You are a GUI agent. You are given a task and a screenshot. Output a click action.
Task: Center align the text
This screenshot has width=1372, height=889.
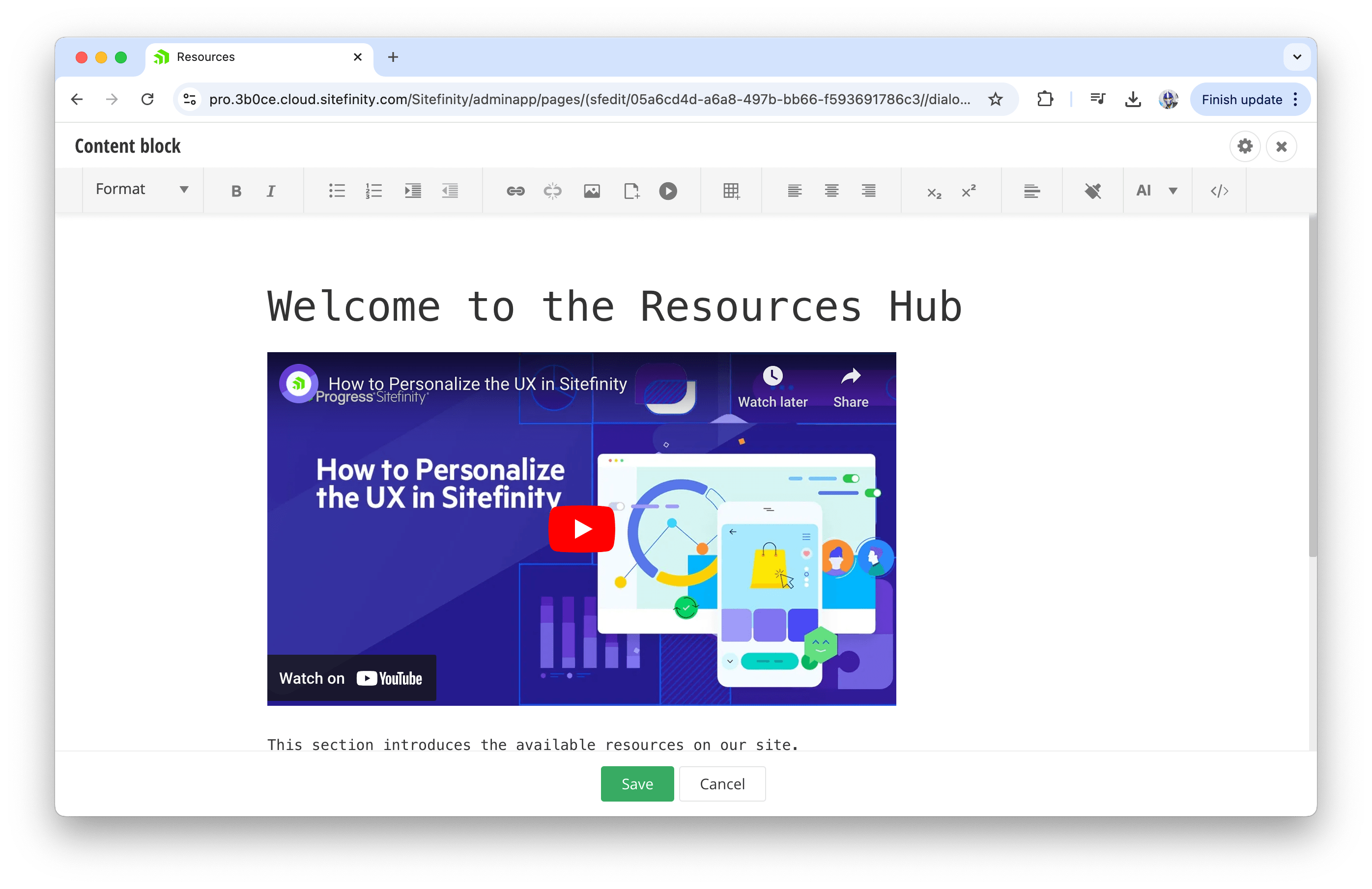click(831, 191)
